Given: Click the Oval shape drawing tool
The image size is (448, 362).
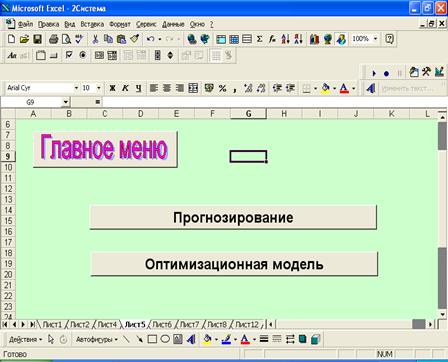Looking at the screenshot, I should click(x=165, y=339).
